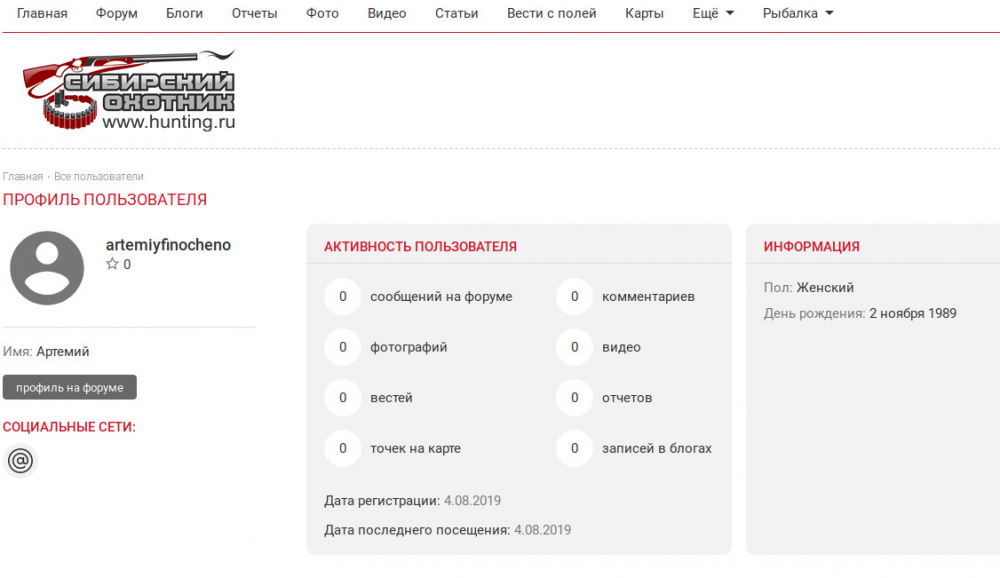This screenshot has width=1000, height=578.
Task: Open the Видео menu item
Action: 387,14
